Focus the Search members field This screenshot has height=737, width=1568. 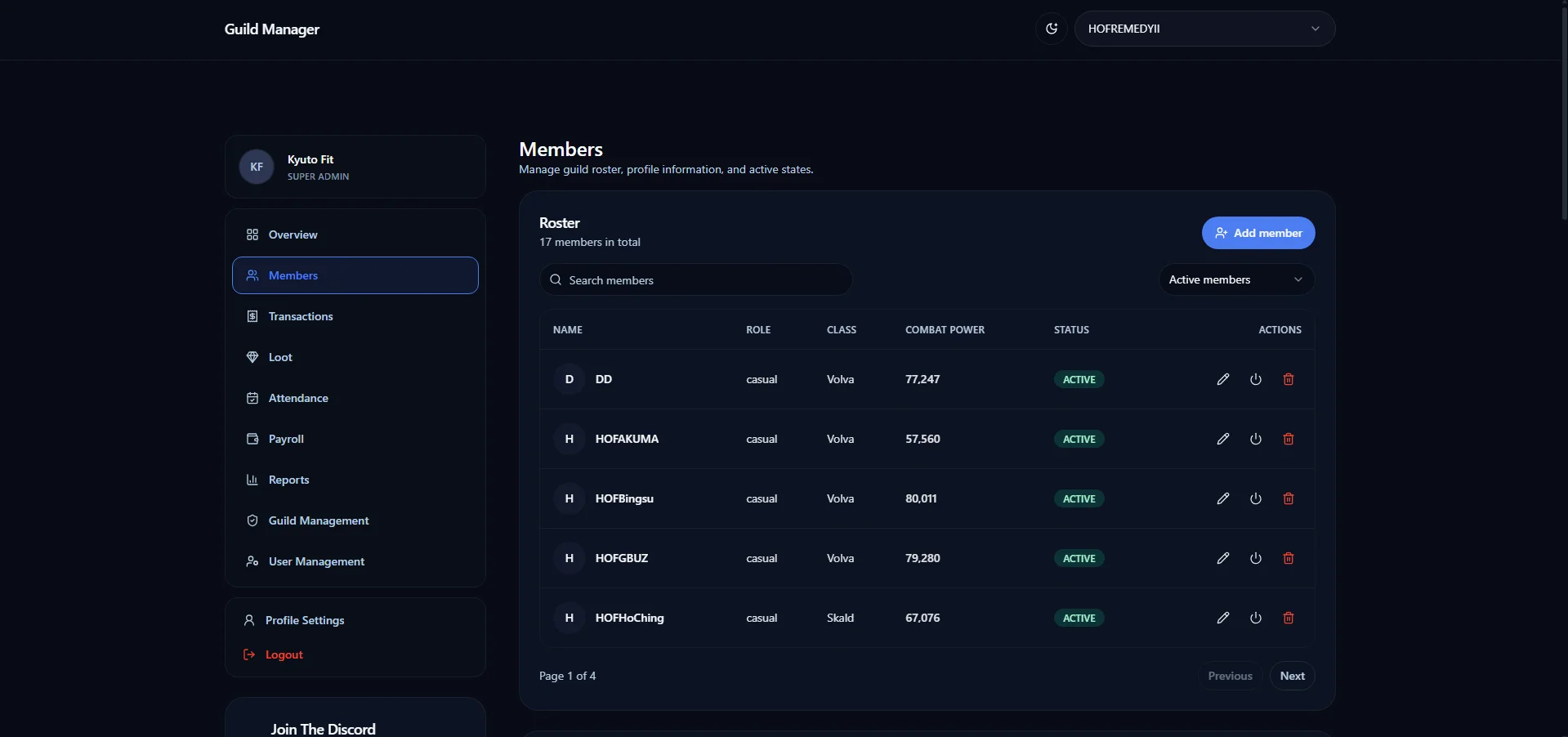pos(695,279)
